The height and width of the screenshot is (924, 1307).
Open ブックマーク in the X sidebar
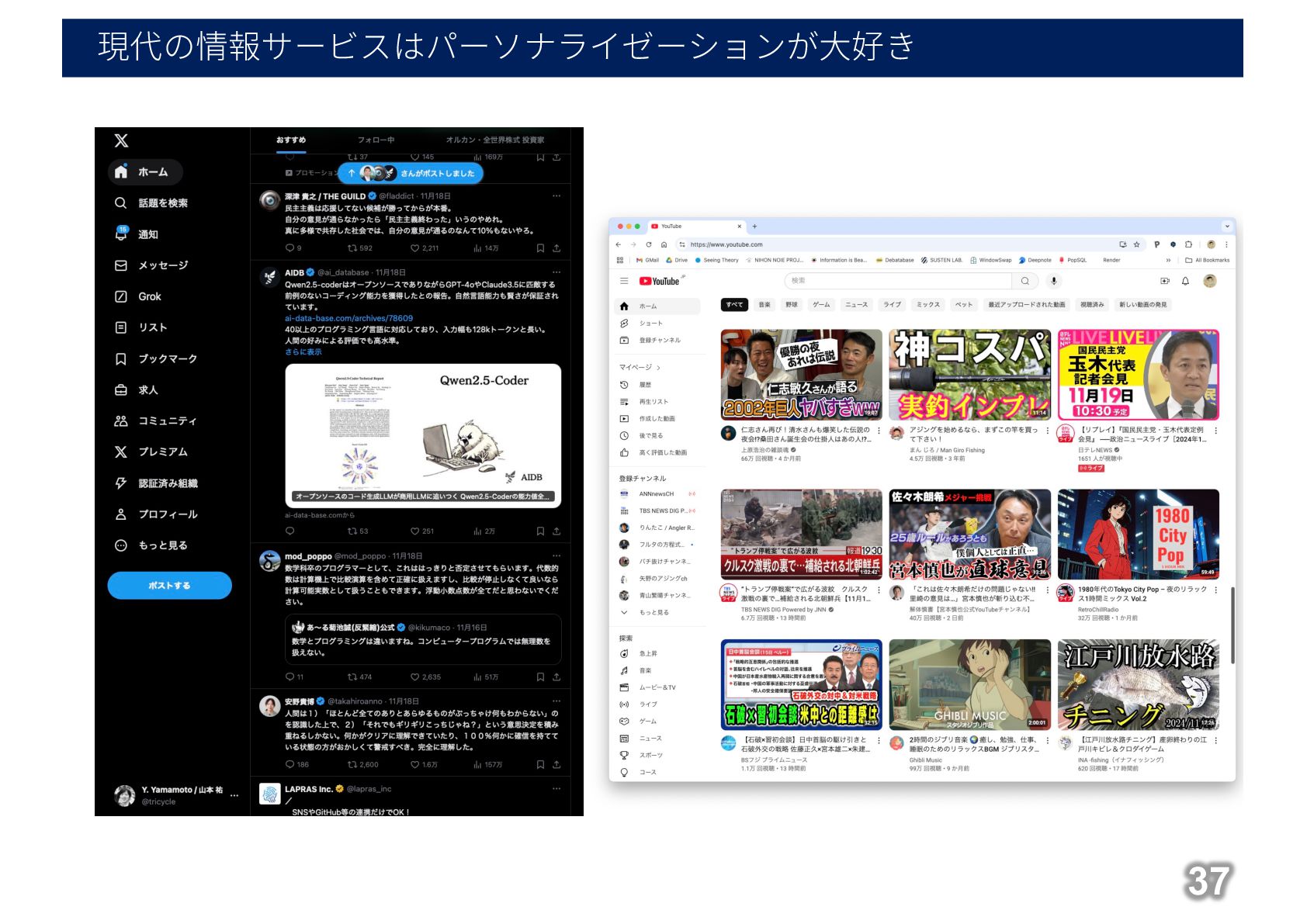coord(156,358)
